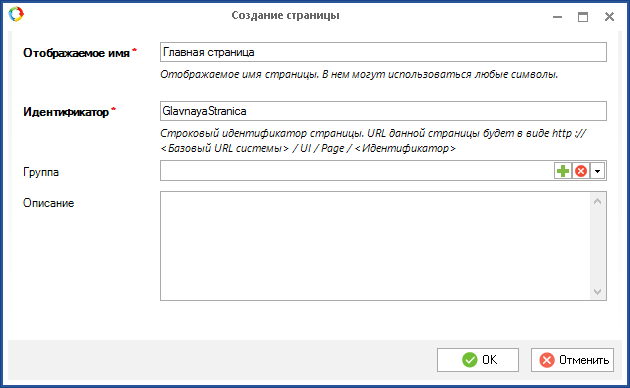Viewport: 630px width, 388px height.
Task: Minimize the Создание страницы window
Action: (557, 17)
